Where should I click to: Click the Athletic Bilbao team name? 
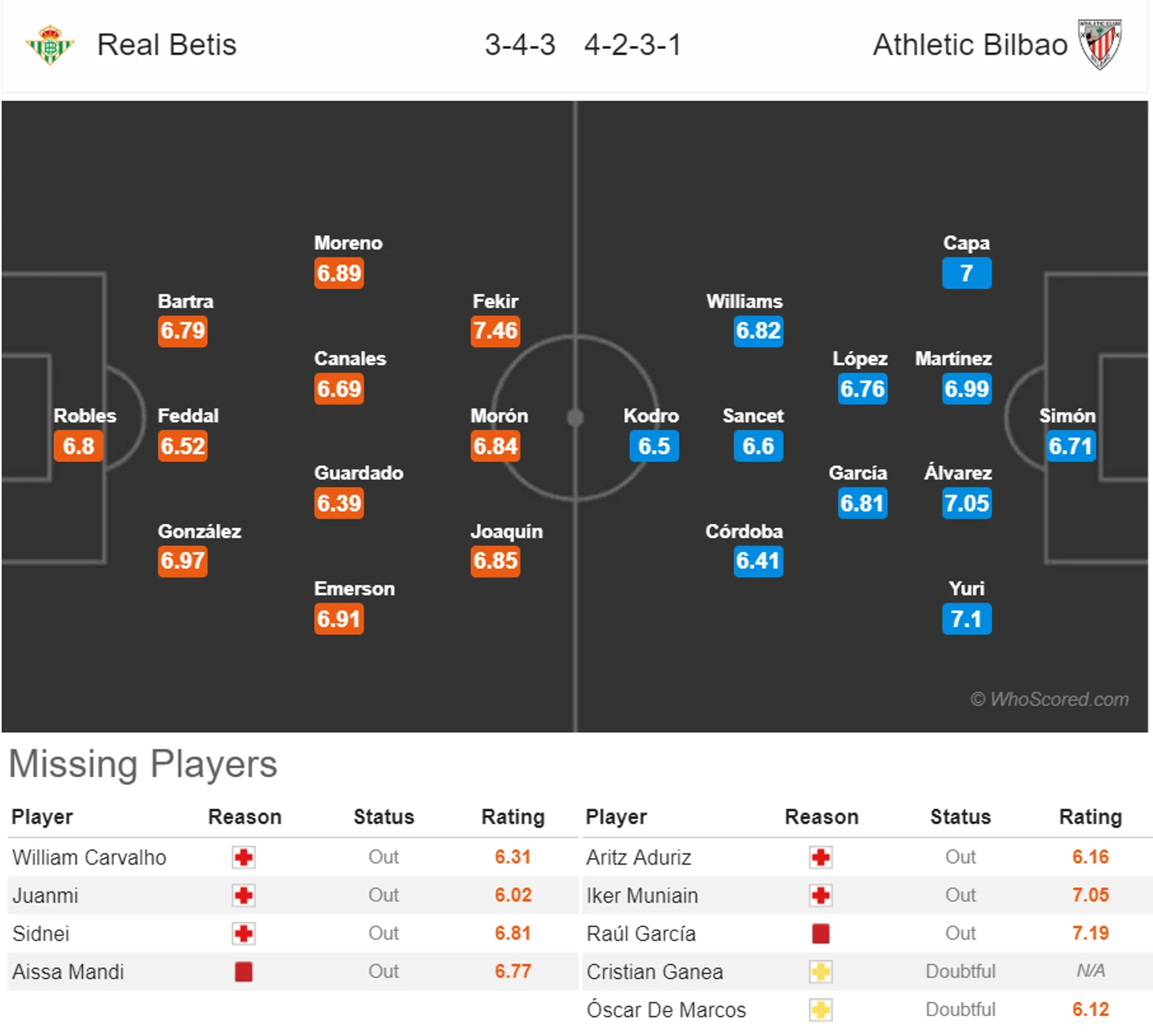click(x=970, y=45)
